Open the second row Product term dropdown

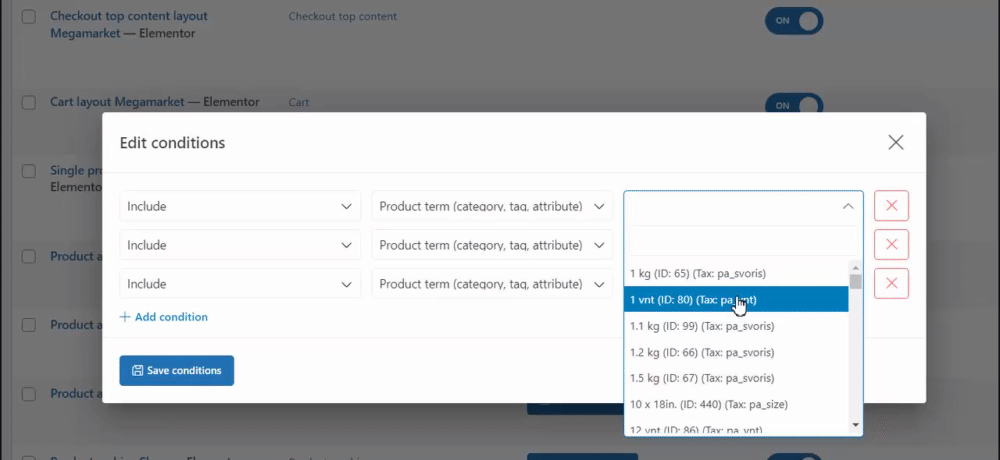click(x=492, y=245)
